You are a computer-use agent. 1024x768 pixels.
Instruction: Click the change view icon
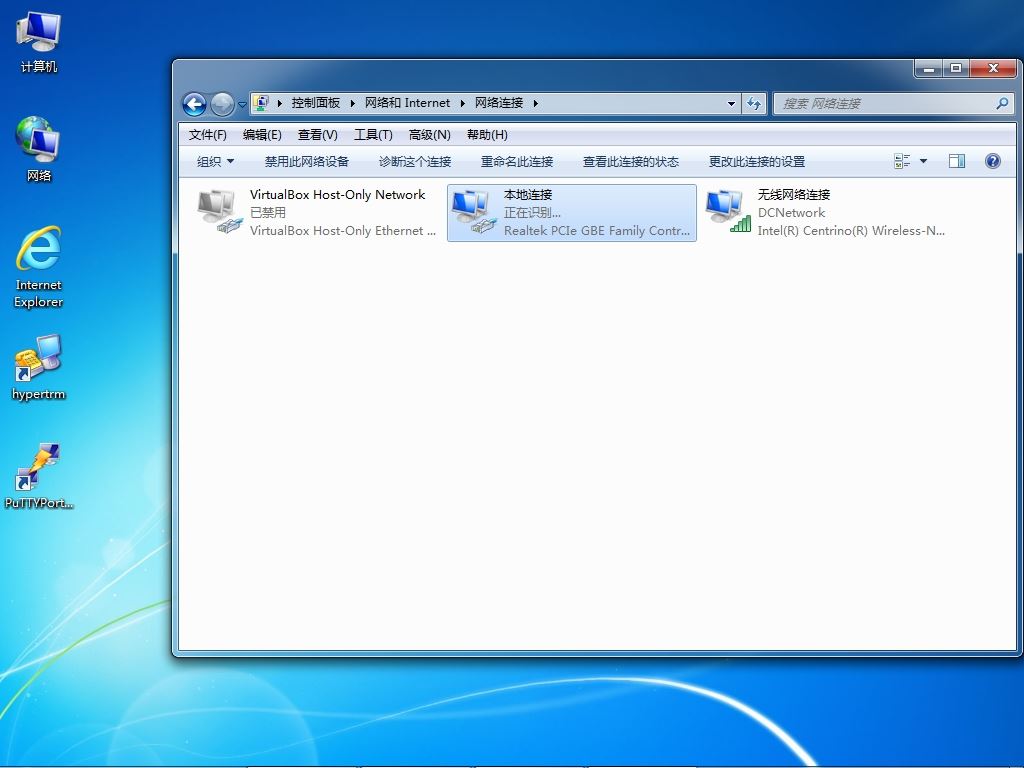pyautogui.click(x=902, y=161)
